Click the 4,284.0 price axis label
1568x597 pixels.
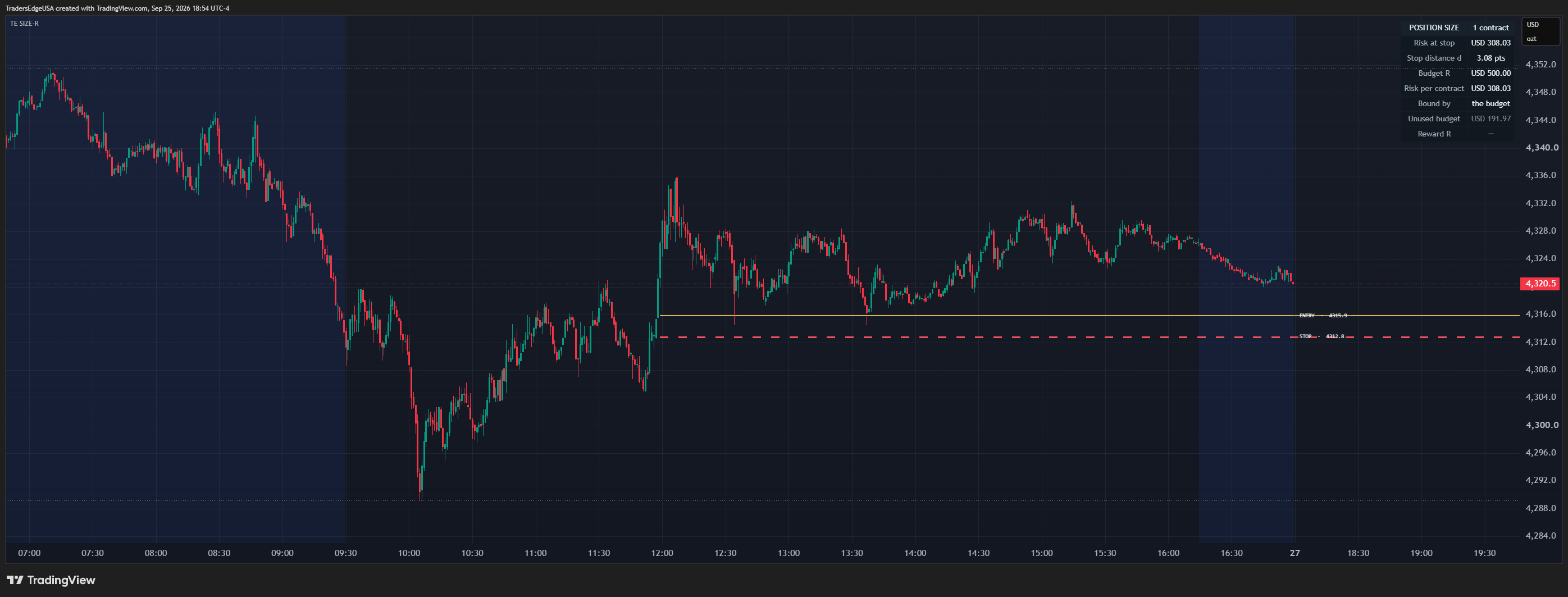pos(1540,536)
